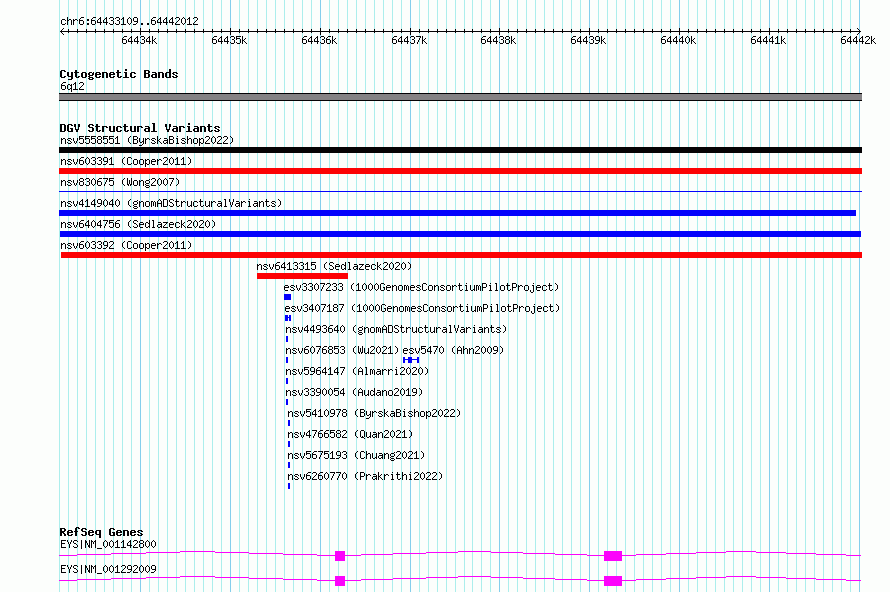Image resolution: width=890 pixels, height=592 pixels.
Task: Open nsv6260770 (Prakrithi2022) variant label
Action: (365, 476)
